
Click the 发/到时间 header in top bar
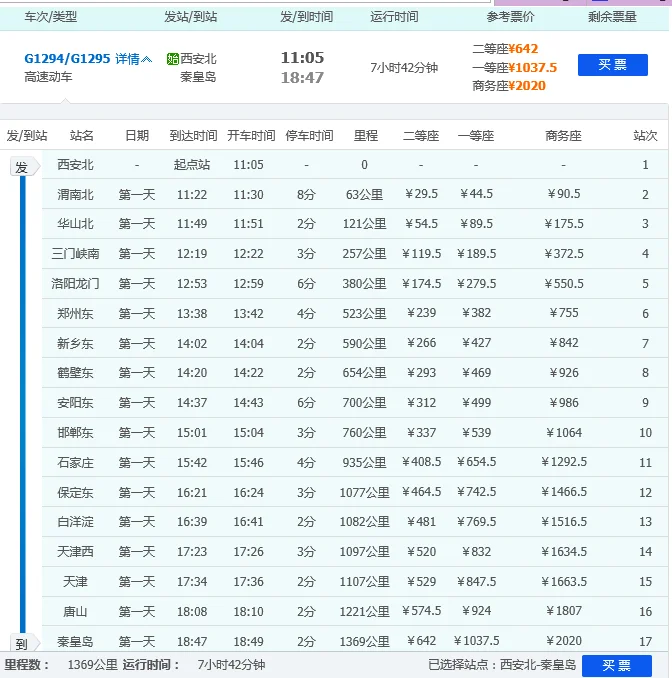306,17
